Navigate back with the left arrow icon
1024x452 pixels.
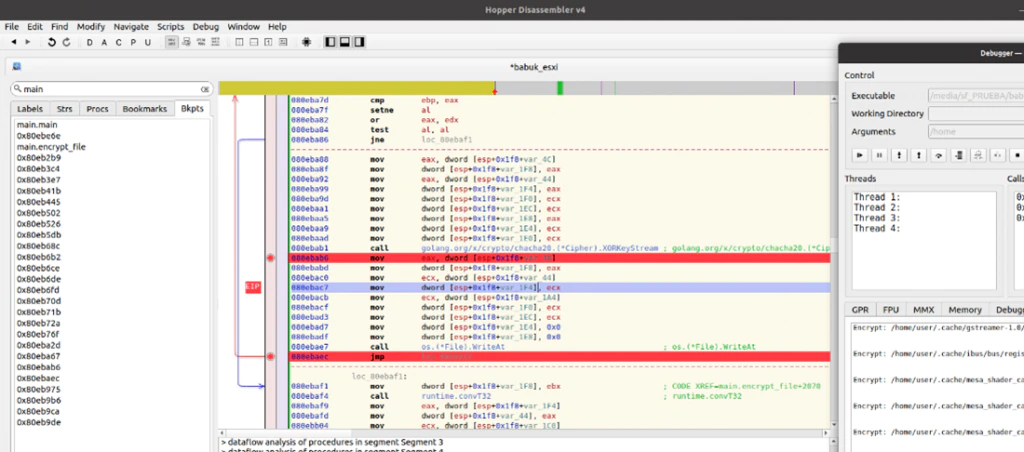click(x=14, y=42)
